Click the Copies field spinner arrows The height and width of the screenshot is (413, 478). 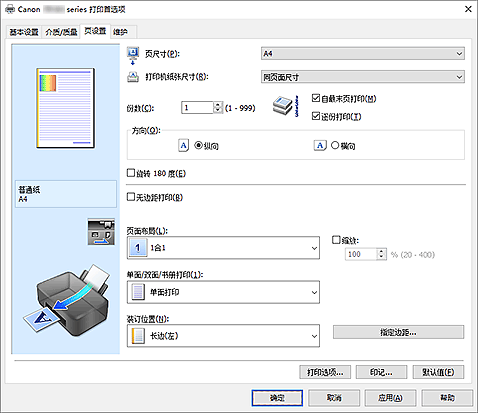[x=218, y=108]
